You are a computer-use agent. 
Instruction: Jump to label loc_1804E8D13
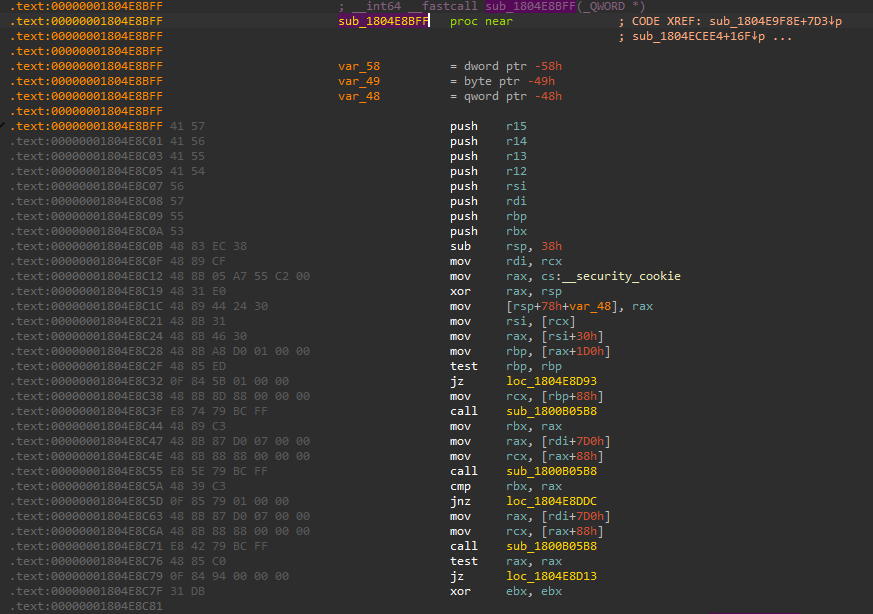(x=551, y=576)
